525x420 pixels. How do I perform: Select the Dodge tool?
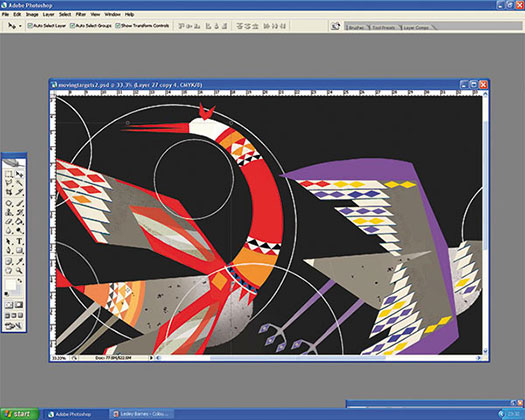(19, 230)
